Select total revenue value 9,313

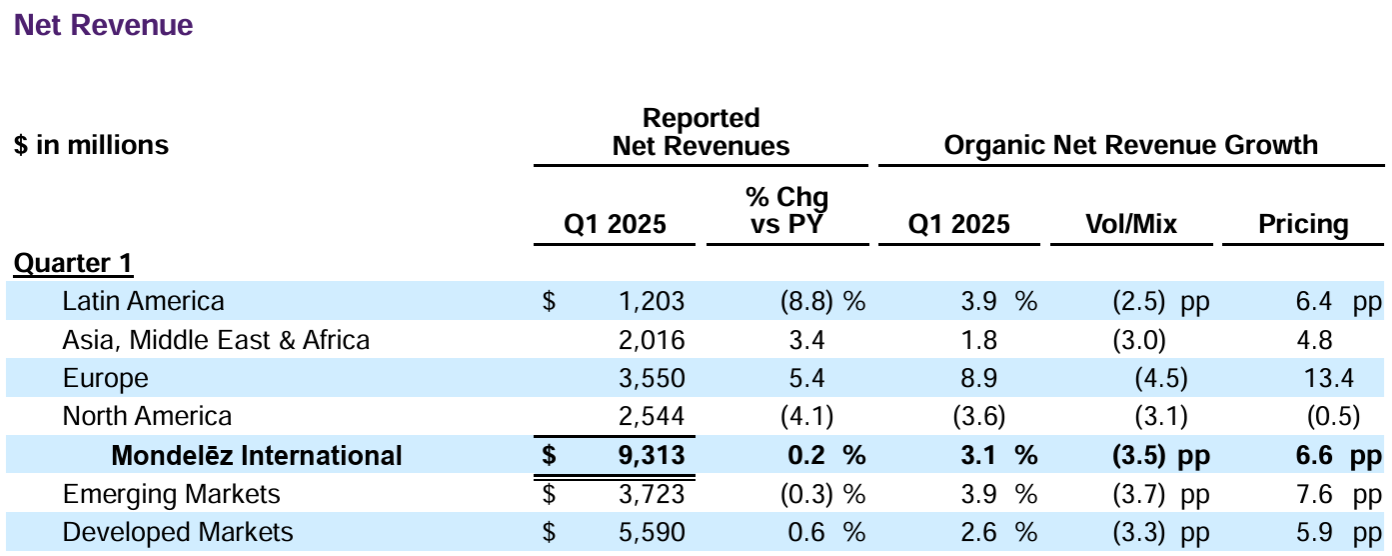[x=650, y=456]
